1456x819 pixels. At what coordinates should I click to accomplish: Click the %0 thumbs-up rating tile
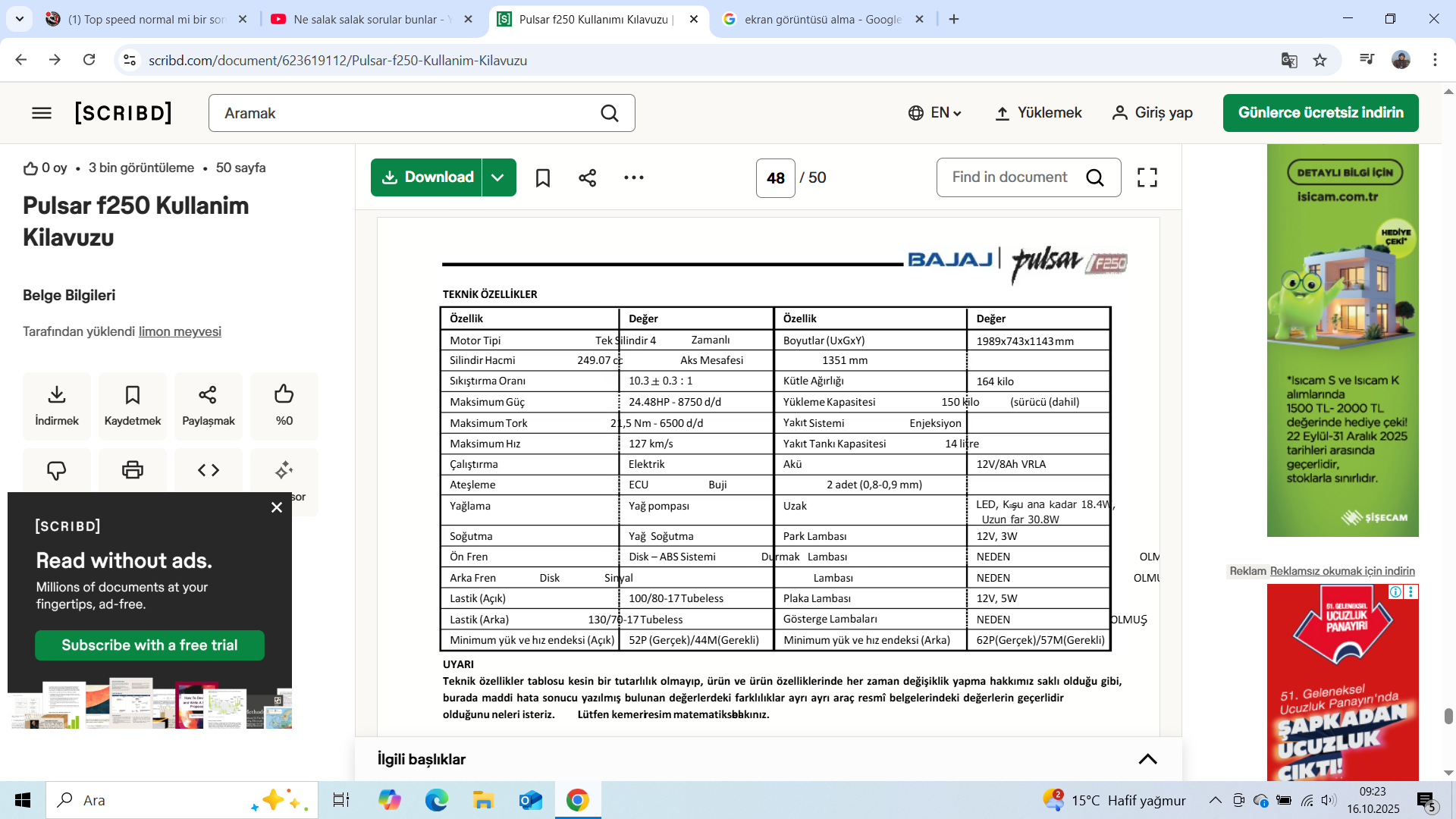tap(284, 406)
